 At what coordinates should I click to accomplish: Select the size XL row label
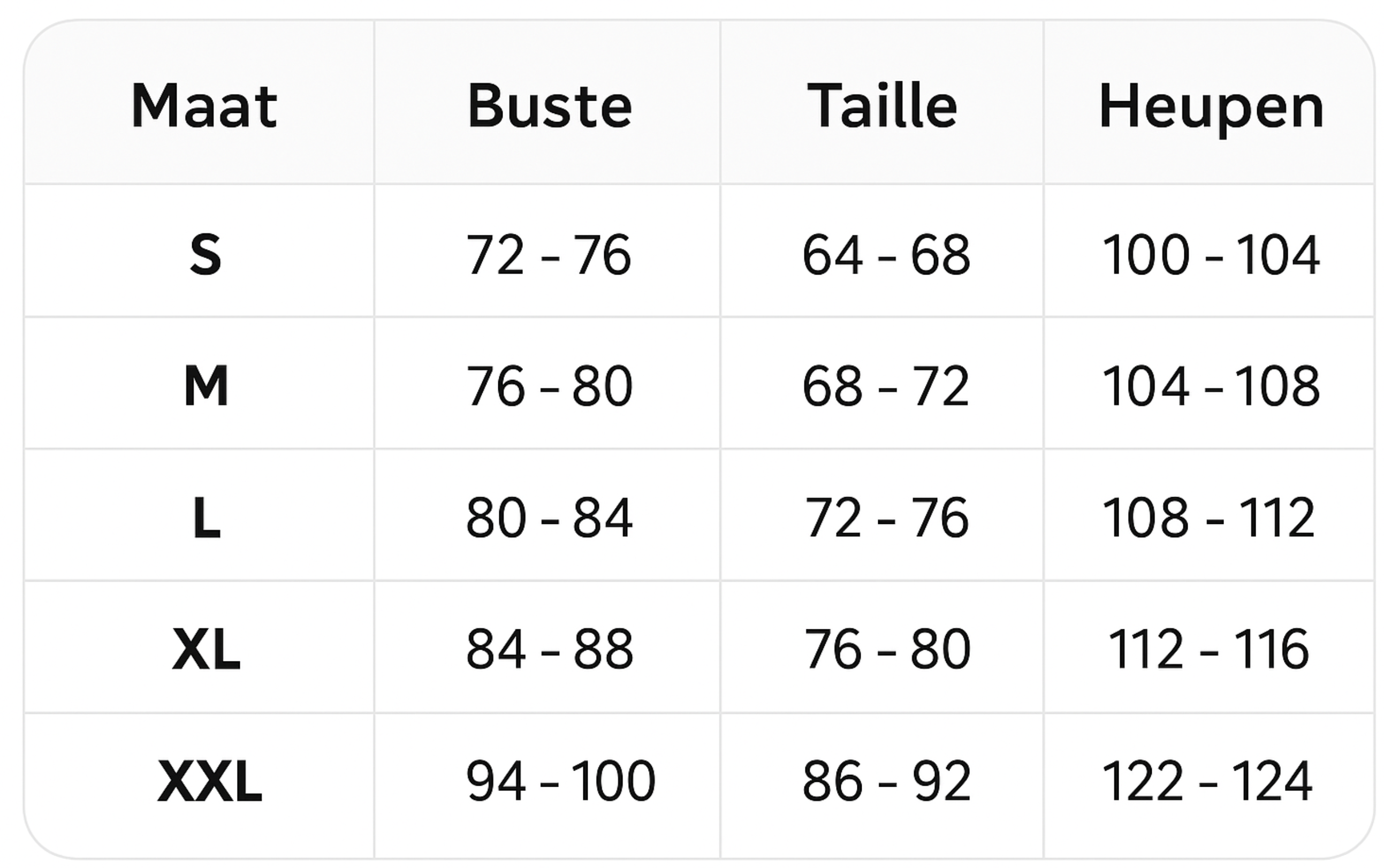(206, 649)
